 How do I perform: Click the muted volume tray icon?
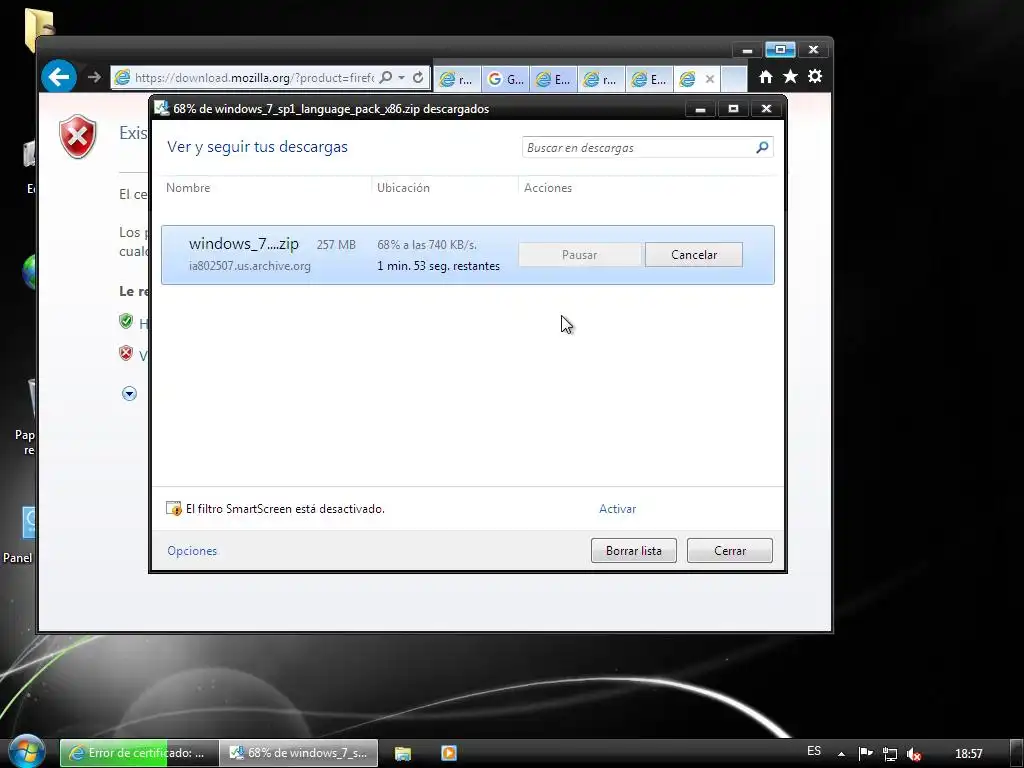[x=914, y=754]
